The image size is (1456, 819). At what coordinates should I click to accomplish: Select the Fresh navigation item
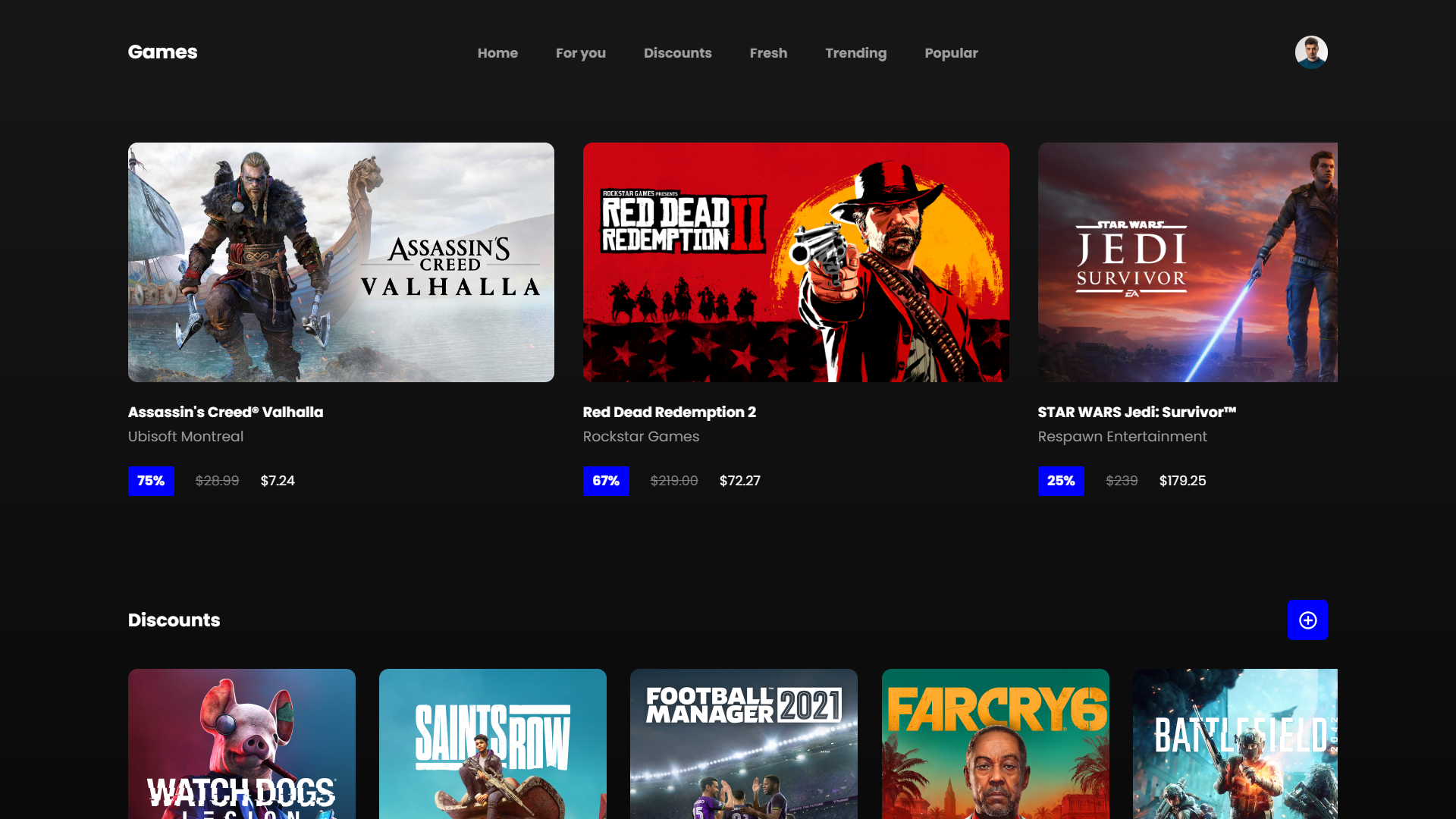[x=768, y=53]
